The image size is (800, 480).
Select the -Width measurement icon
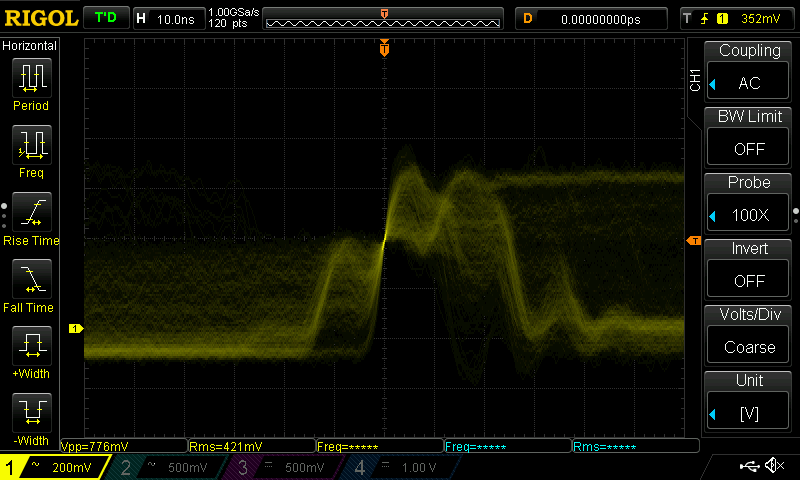(x=31, y=412)
